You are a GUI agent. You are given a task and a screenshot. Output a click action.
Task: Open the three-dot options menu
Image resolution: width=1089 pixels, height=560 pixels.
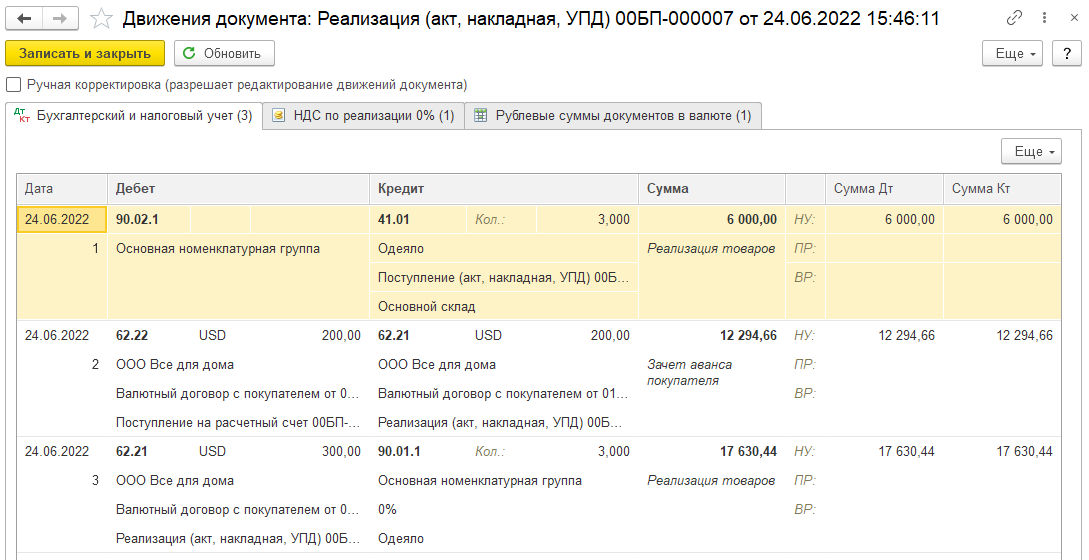point(1045,19)
